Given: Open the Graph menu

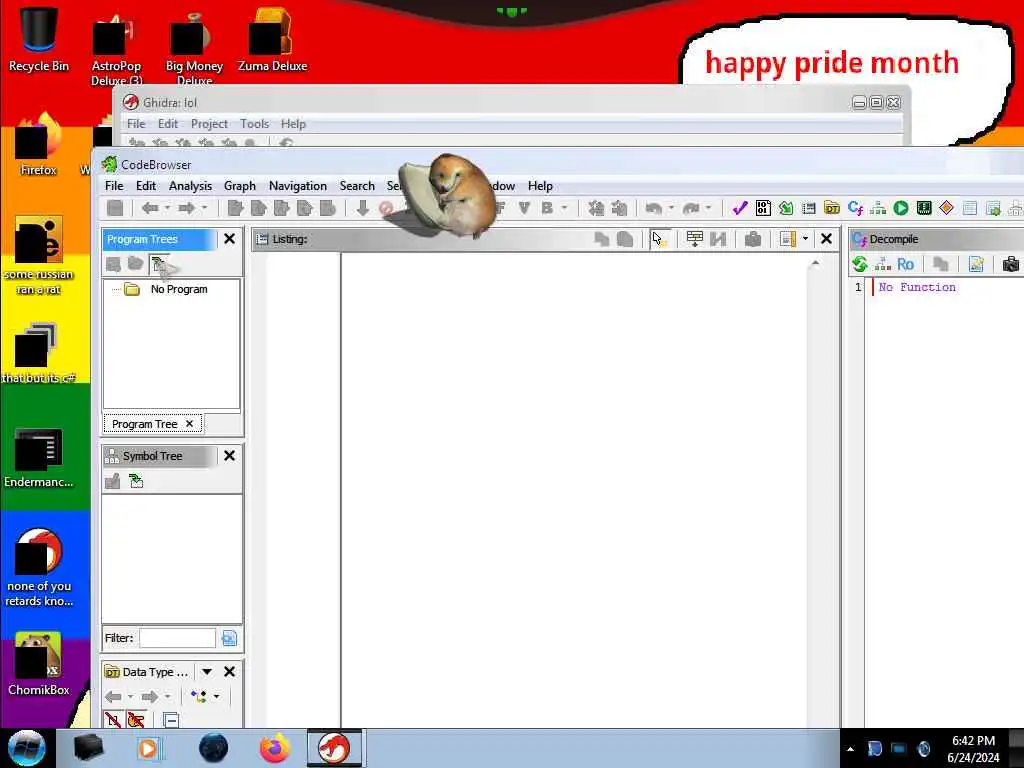Looking at the screenshot, I should (240, 185).
